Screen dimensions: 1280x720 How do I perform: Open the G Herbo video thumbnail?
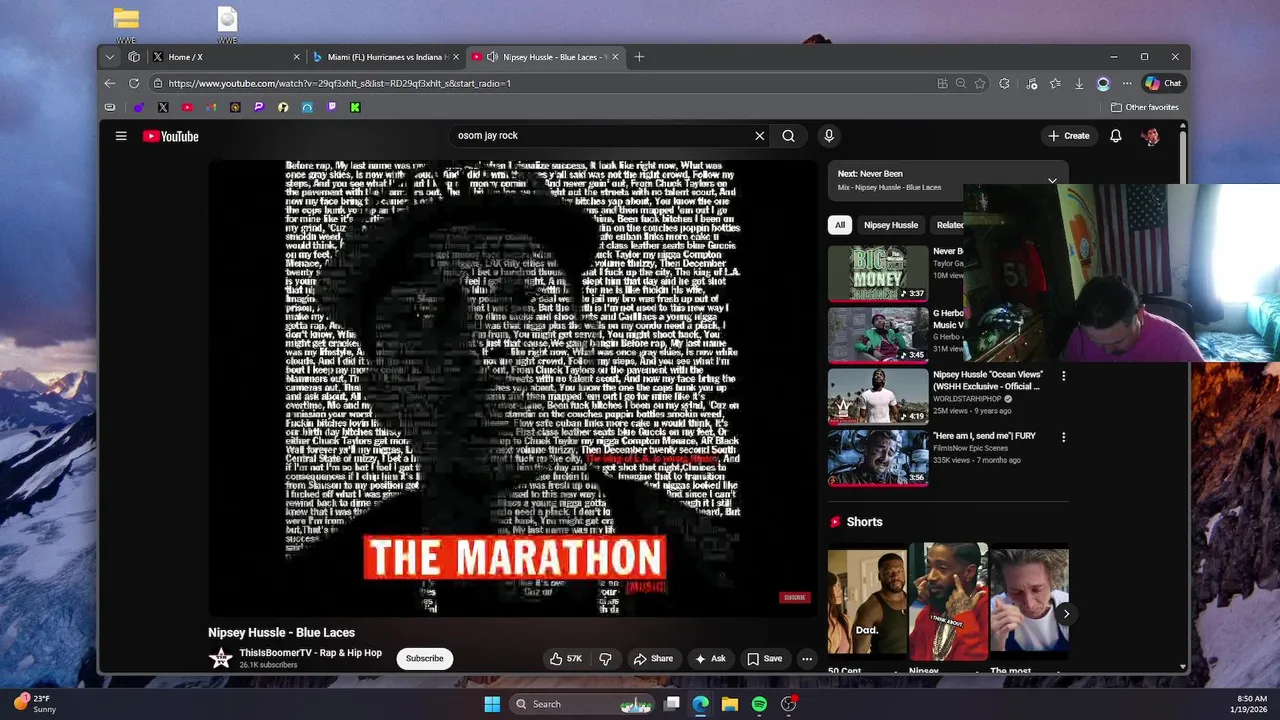(878, 335)
